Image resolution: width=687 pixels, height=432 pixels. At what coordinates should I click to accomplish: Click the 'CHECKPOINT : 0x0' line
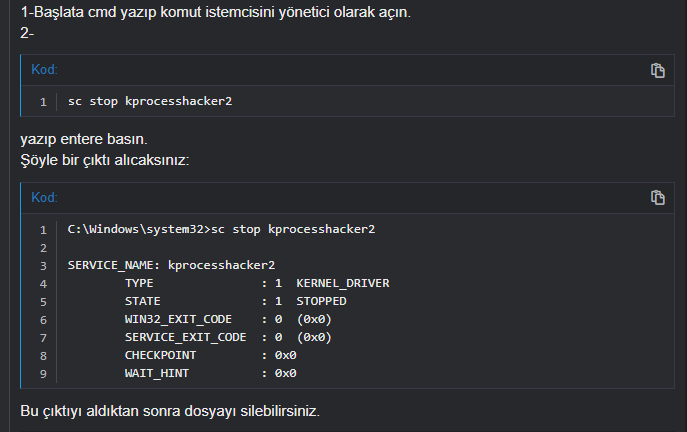pyautogui.click(x=211, y=355)
